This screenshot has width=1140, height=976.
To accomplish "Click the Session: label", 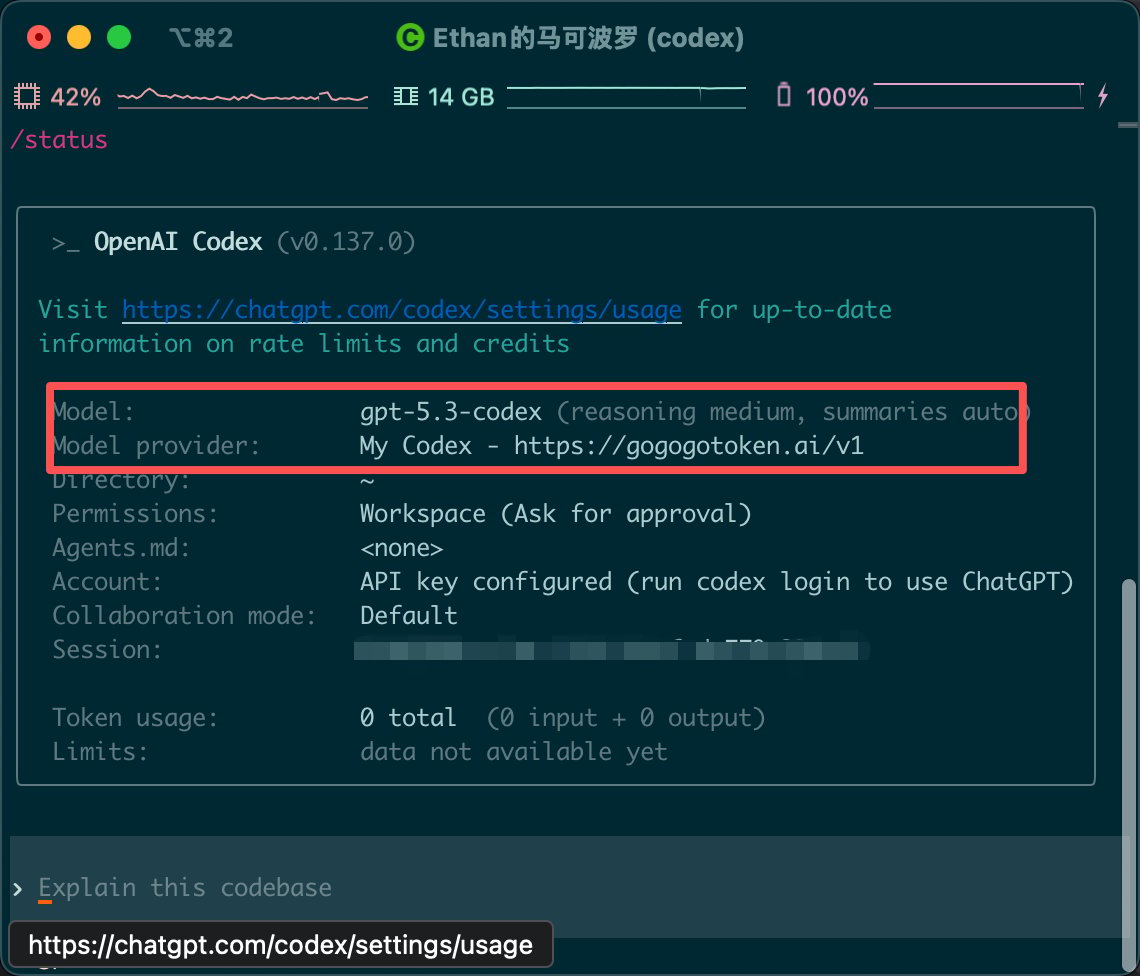I will click(107, 649).
